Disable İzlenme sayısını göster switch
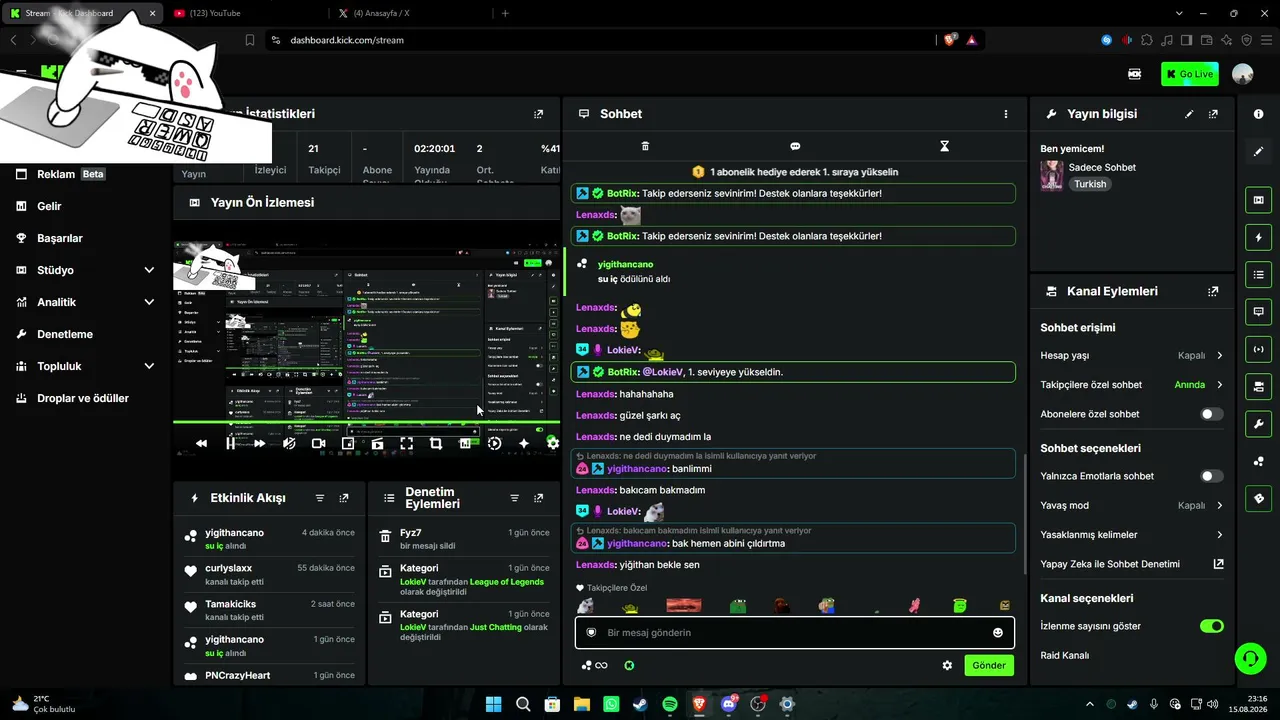This screenshot has width=1280, height=720. [1211, 626]
